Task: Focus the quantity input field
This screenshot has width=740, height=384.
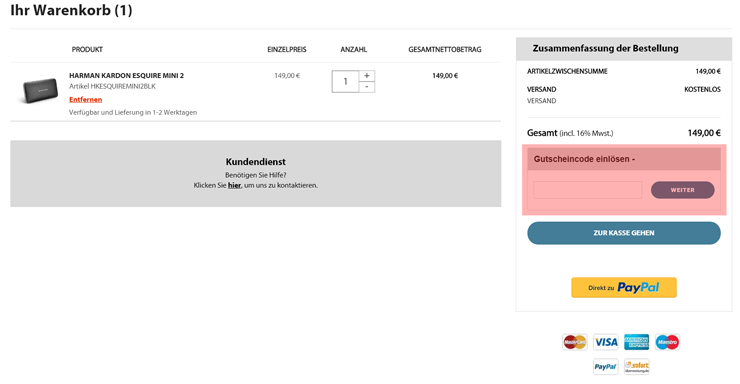Action: coord(345,82)
